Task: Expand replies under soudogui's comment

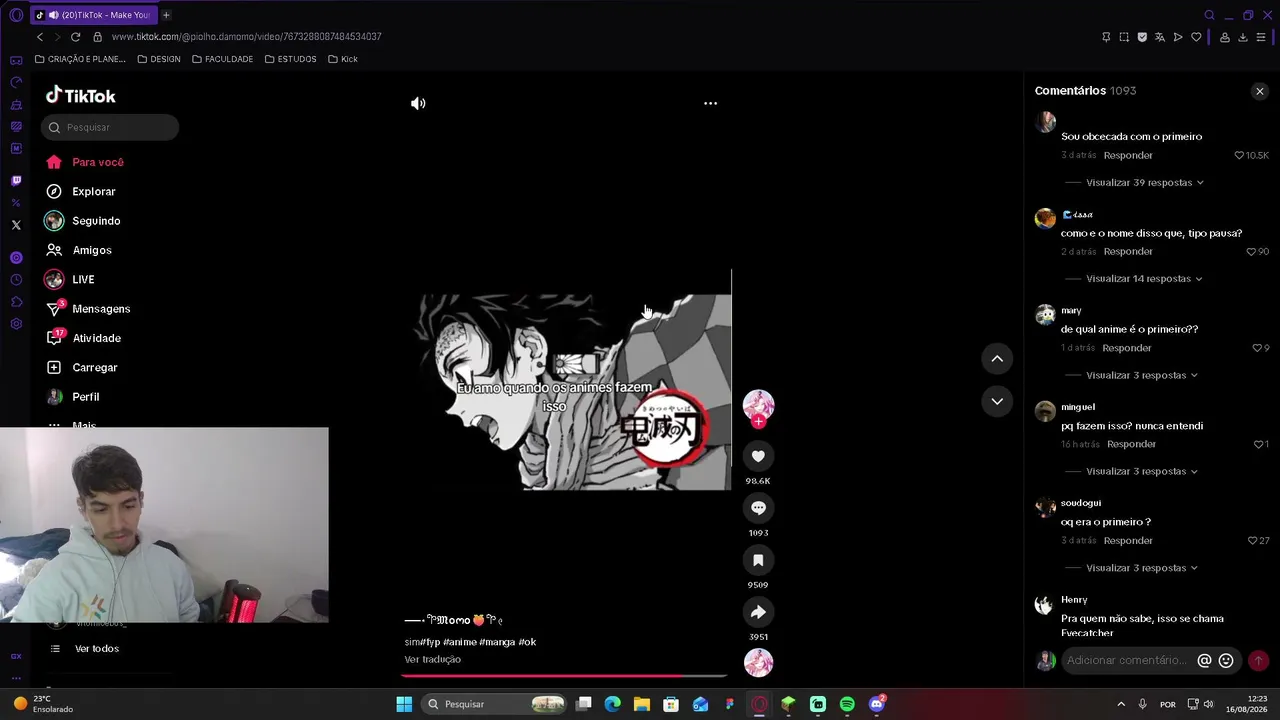Action: (x=1142, y=568)
